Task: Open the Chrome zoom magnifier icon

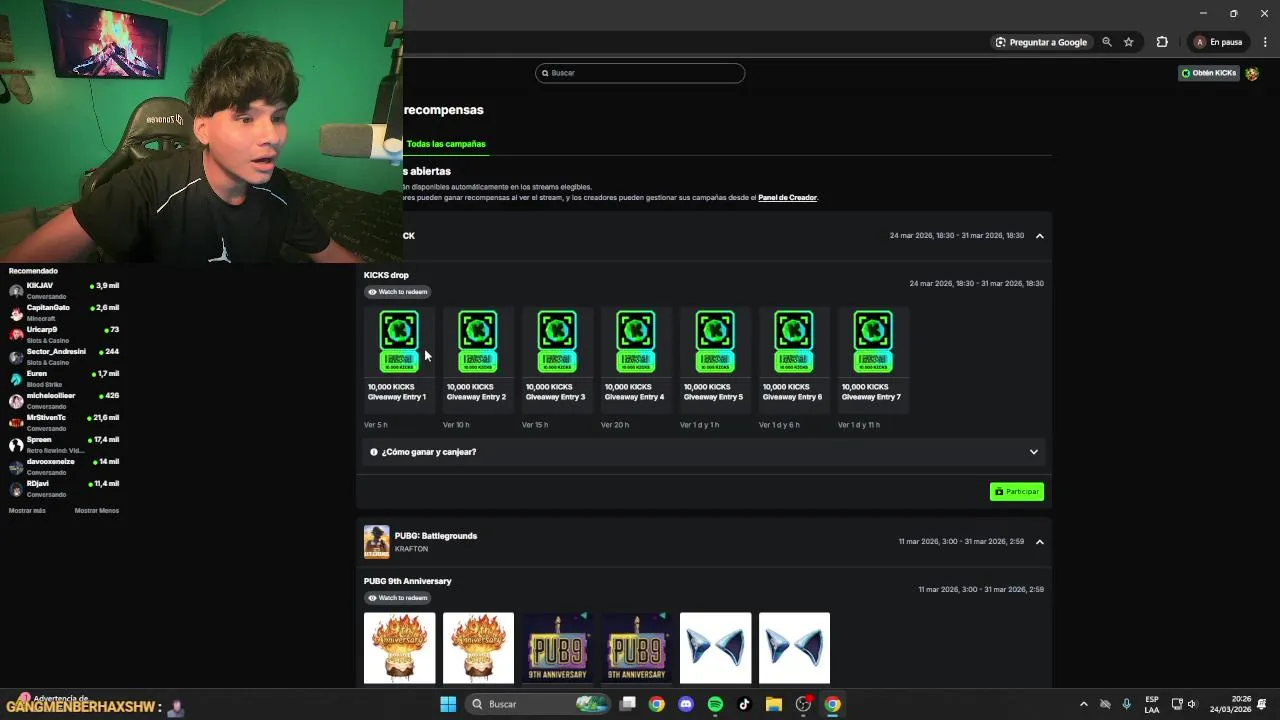Action: click(1106, 42)
